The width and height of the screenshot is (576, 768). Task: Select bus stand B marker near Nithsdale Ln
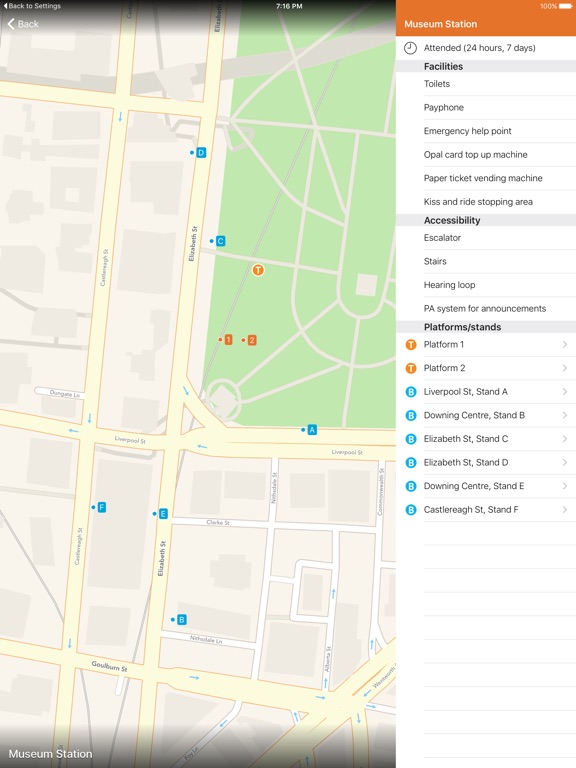181,620
